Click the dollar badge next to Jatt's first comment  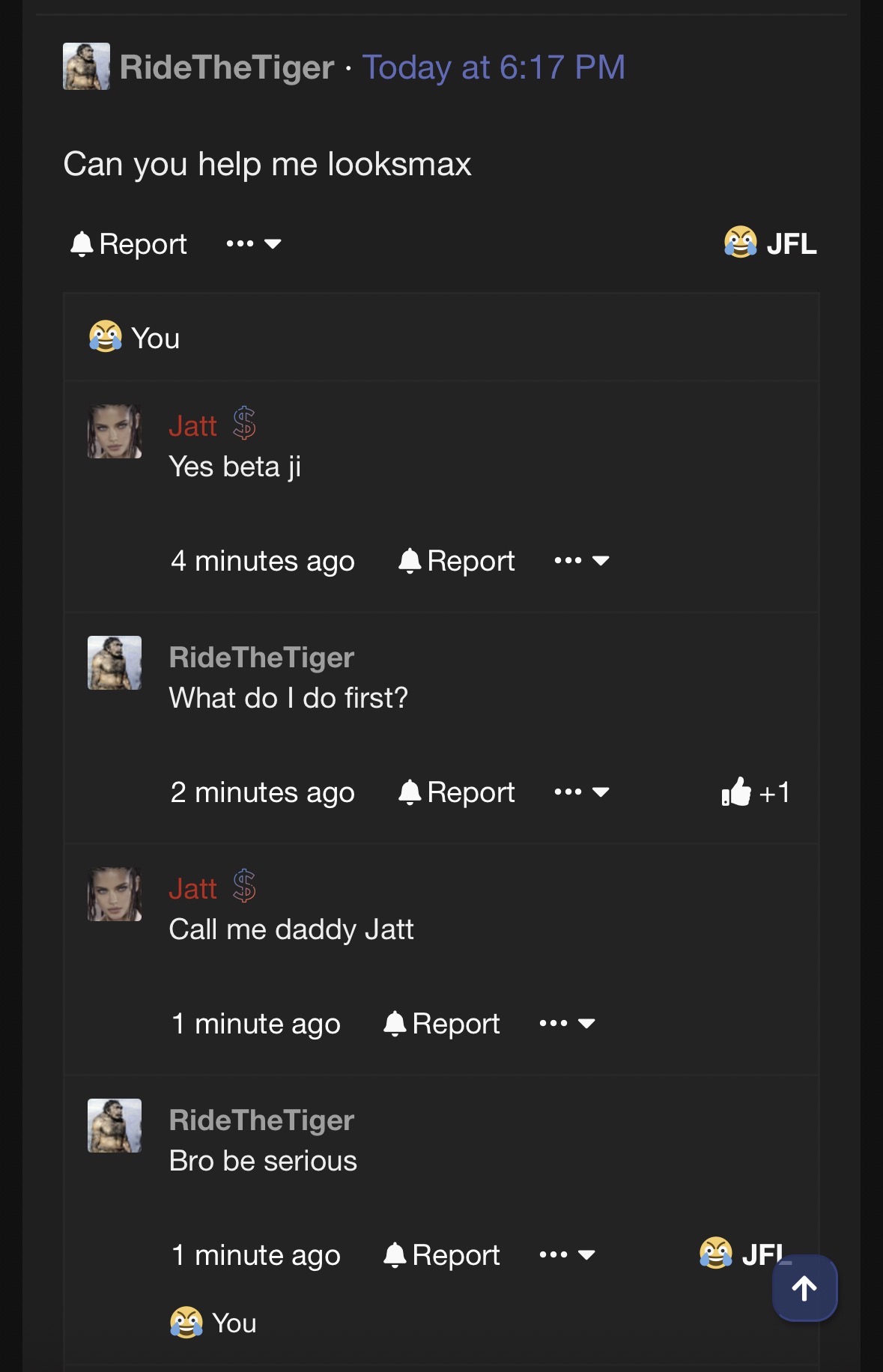coord(244,424)
